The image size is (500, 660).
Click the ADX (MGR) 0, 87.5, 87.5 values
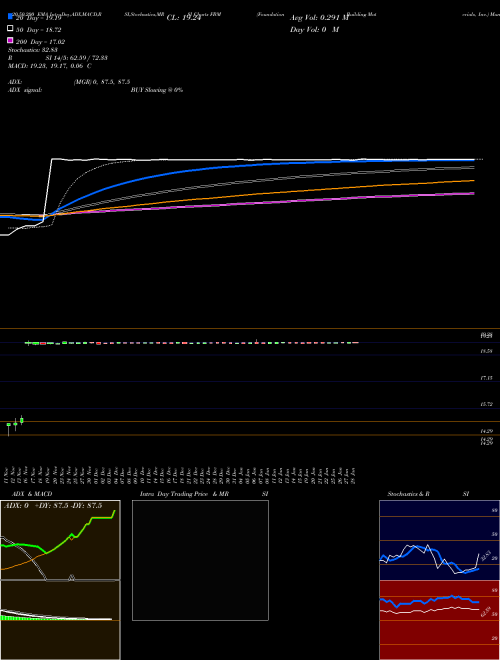click(x=102, y=82)
